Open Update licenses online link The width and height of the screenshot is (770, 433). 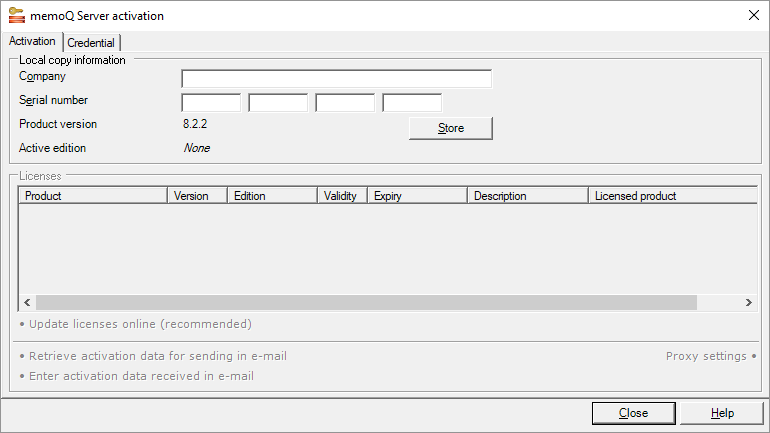140,324
